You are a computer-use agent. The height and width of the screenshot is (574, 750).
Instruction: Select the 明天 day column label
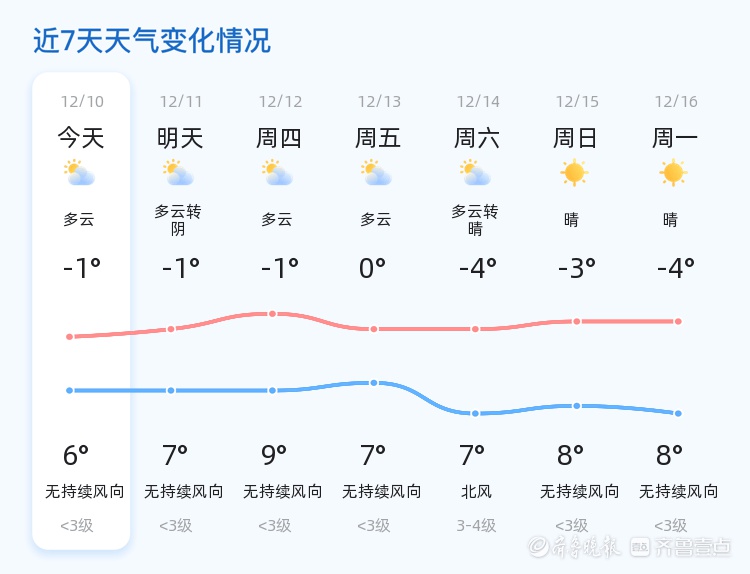point(180,138)
